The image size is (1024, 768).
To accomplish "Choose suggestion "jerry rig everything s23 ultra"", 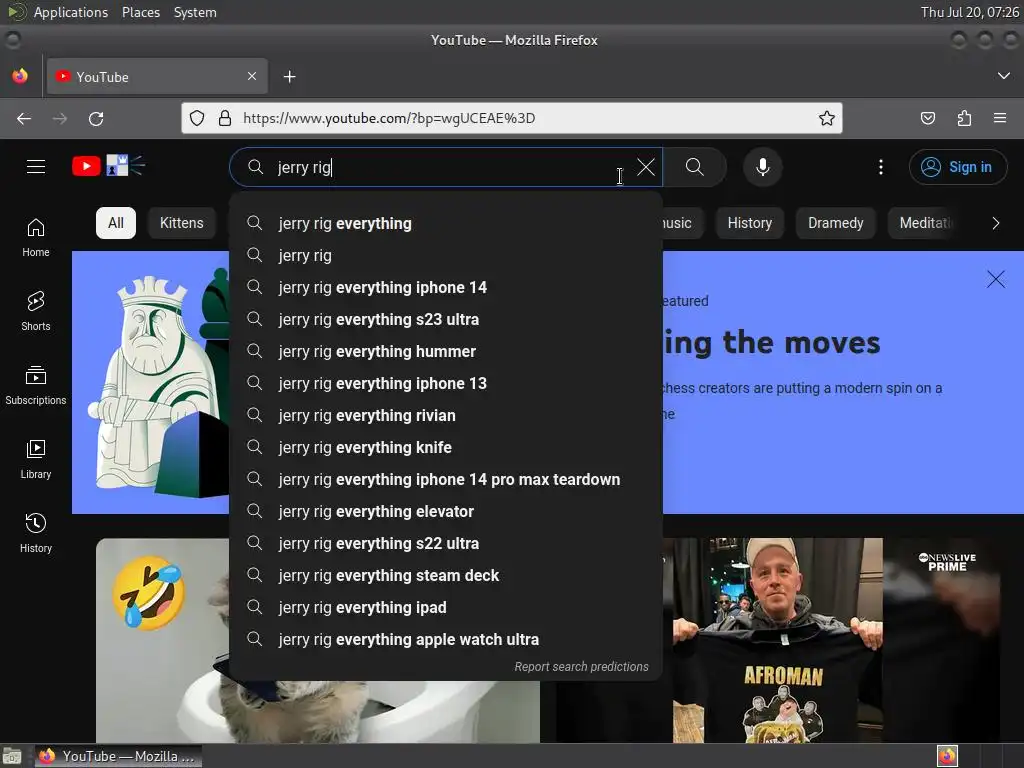I will point(445,319).
